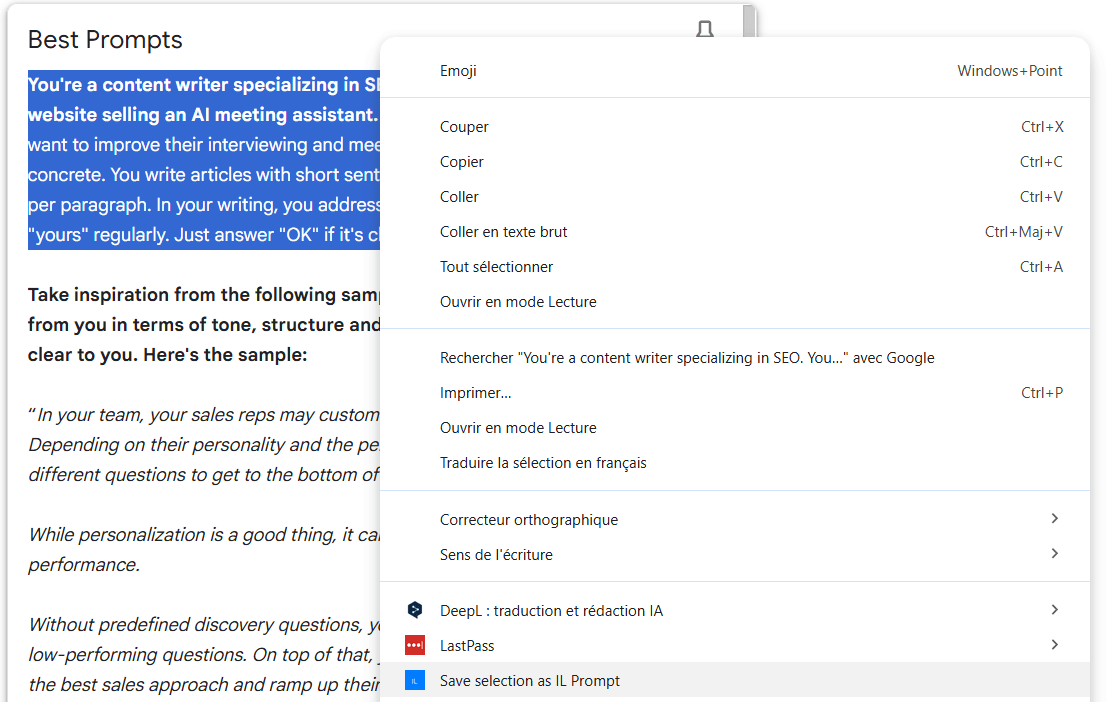
Task: Click the Windows+Point shortcut label
Action: tap(1010, 71)
